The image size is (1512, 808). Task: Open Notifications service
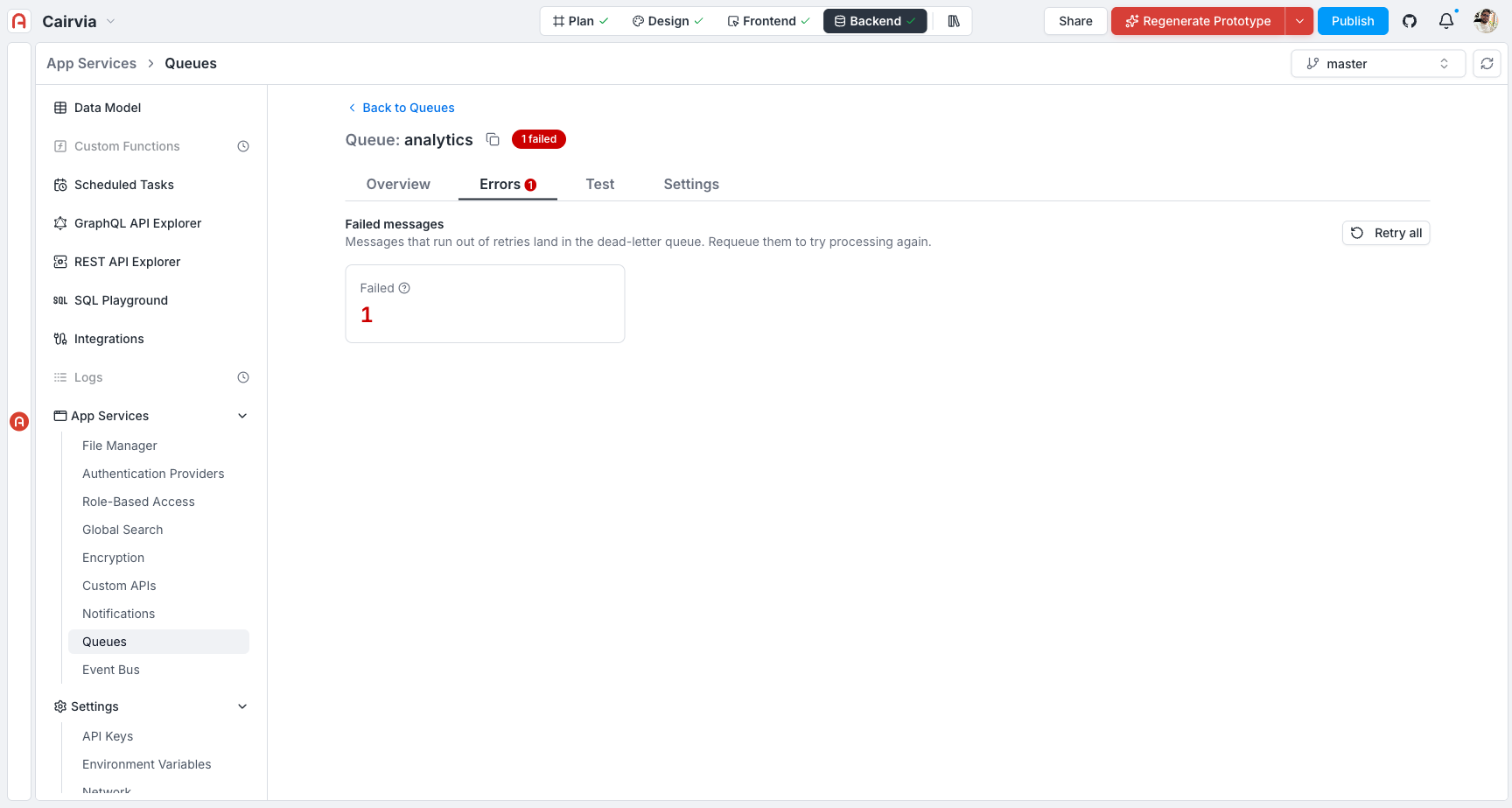click(158, 614)
